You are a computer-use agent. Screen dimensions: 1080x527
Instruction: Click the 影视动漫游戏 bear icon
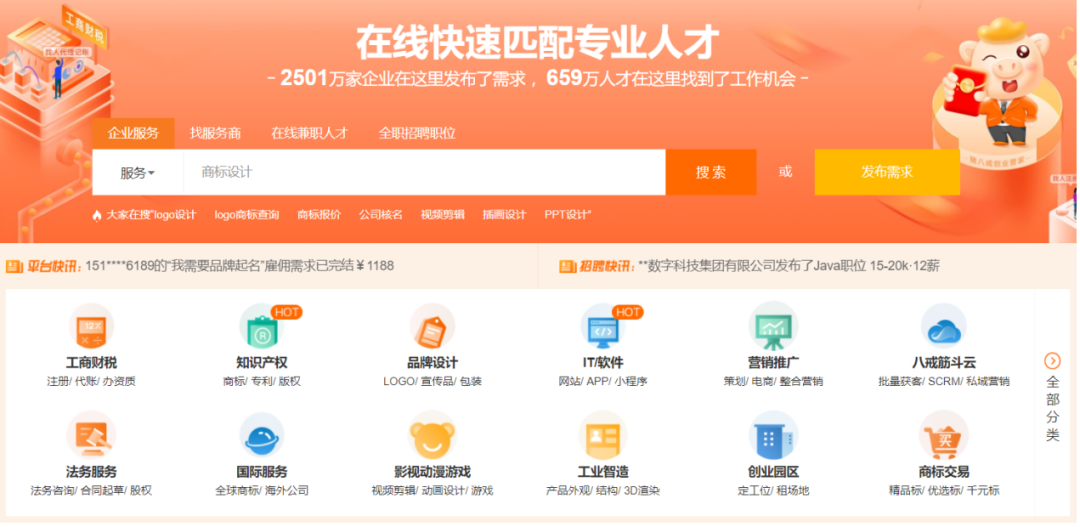click(x=432, y=436)
